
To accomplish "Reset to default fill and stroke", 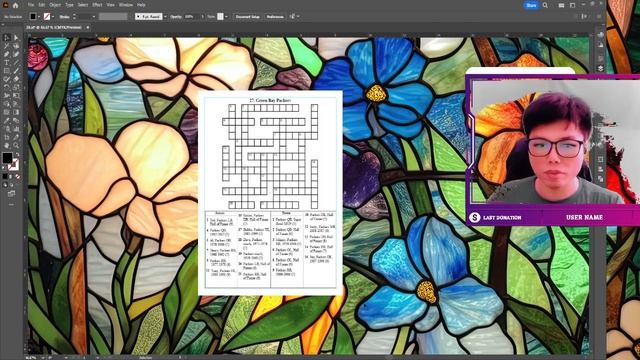I will tap(4, 167).
